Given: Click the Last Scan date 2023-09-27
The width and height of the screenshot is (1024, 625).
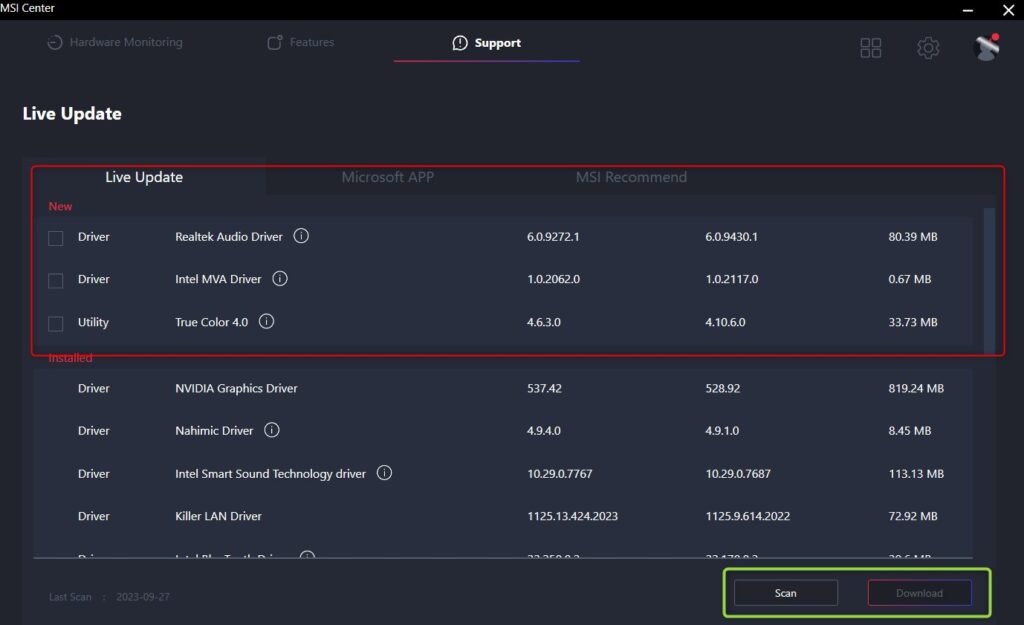Looking at the screenshot, I should click(143, 596).
